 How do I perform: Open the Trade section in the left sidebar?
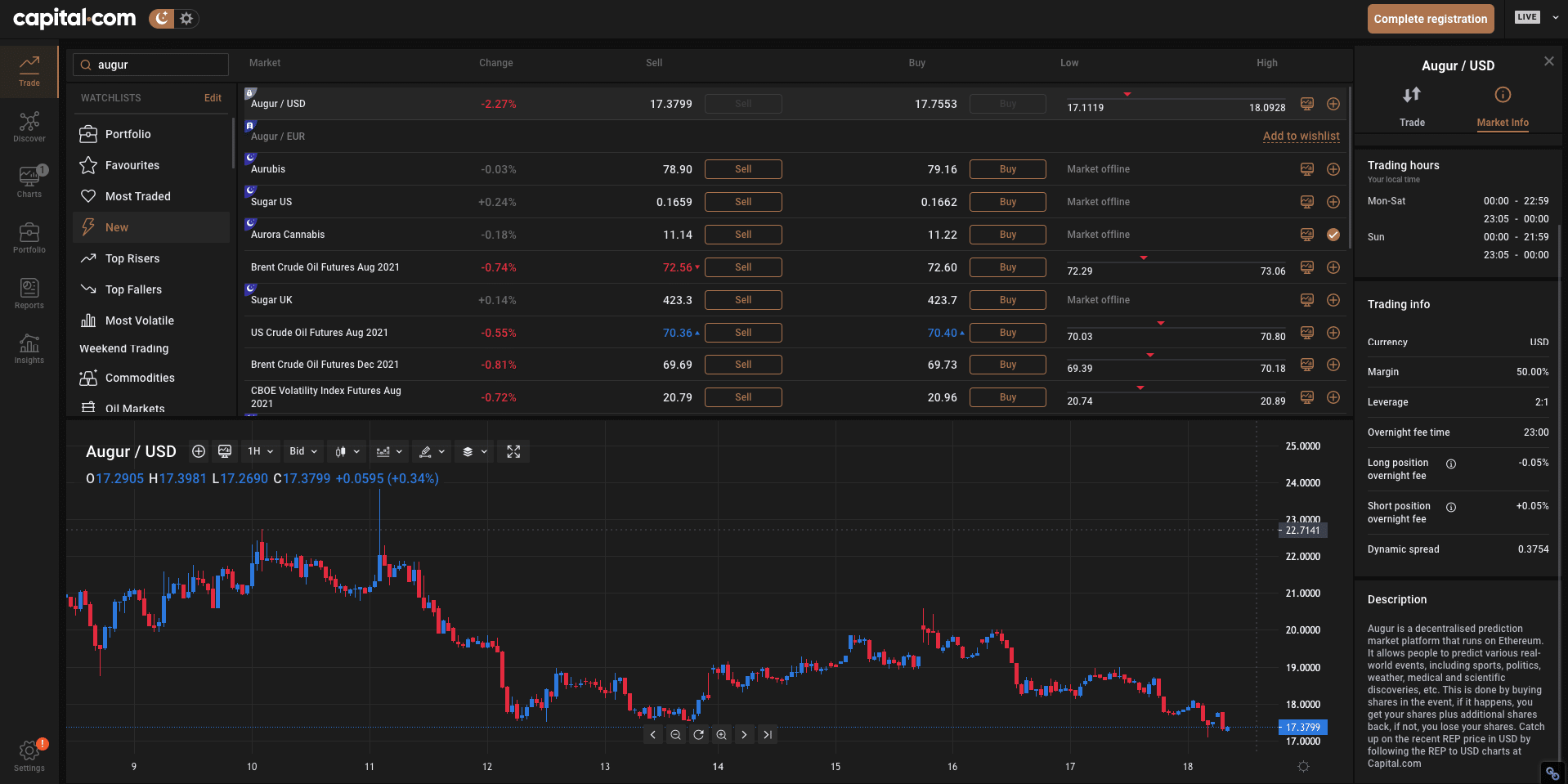click(29, 72)
